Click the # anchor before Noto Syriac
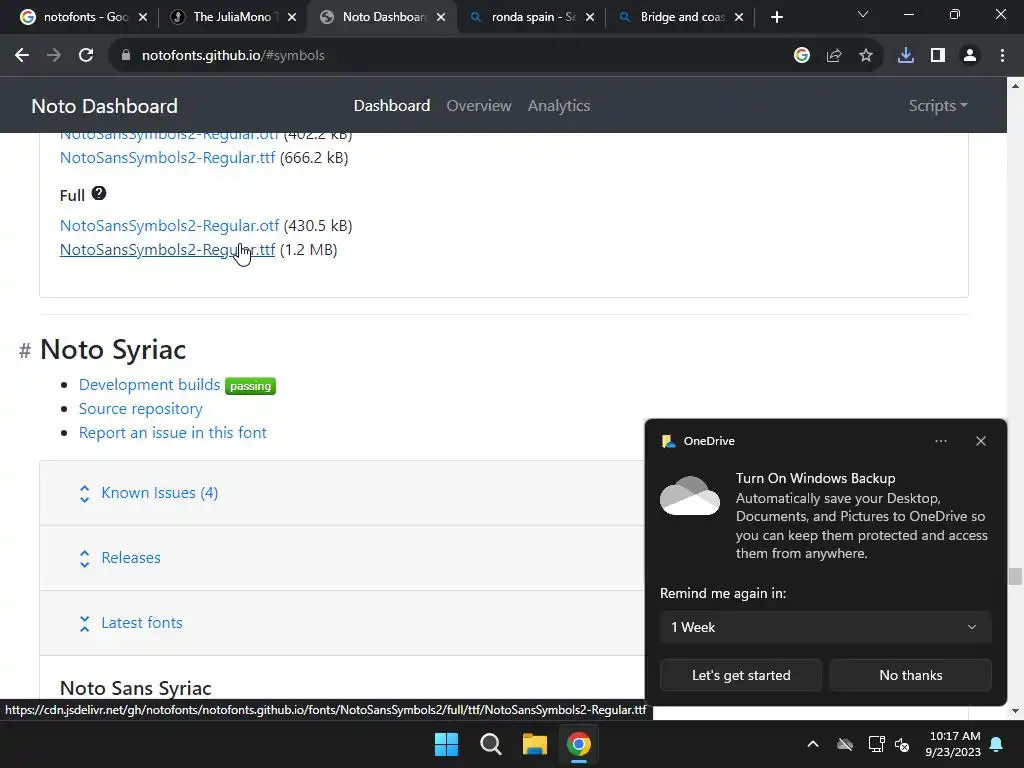This screenshot has width=1024, height=768. click(25, 351)
